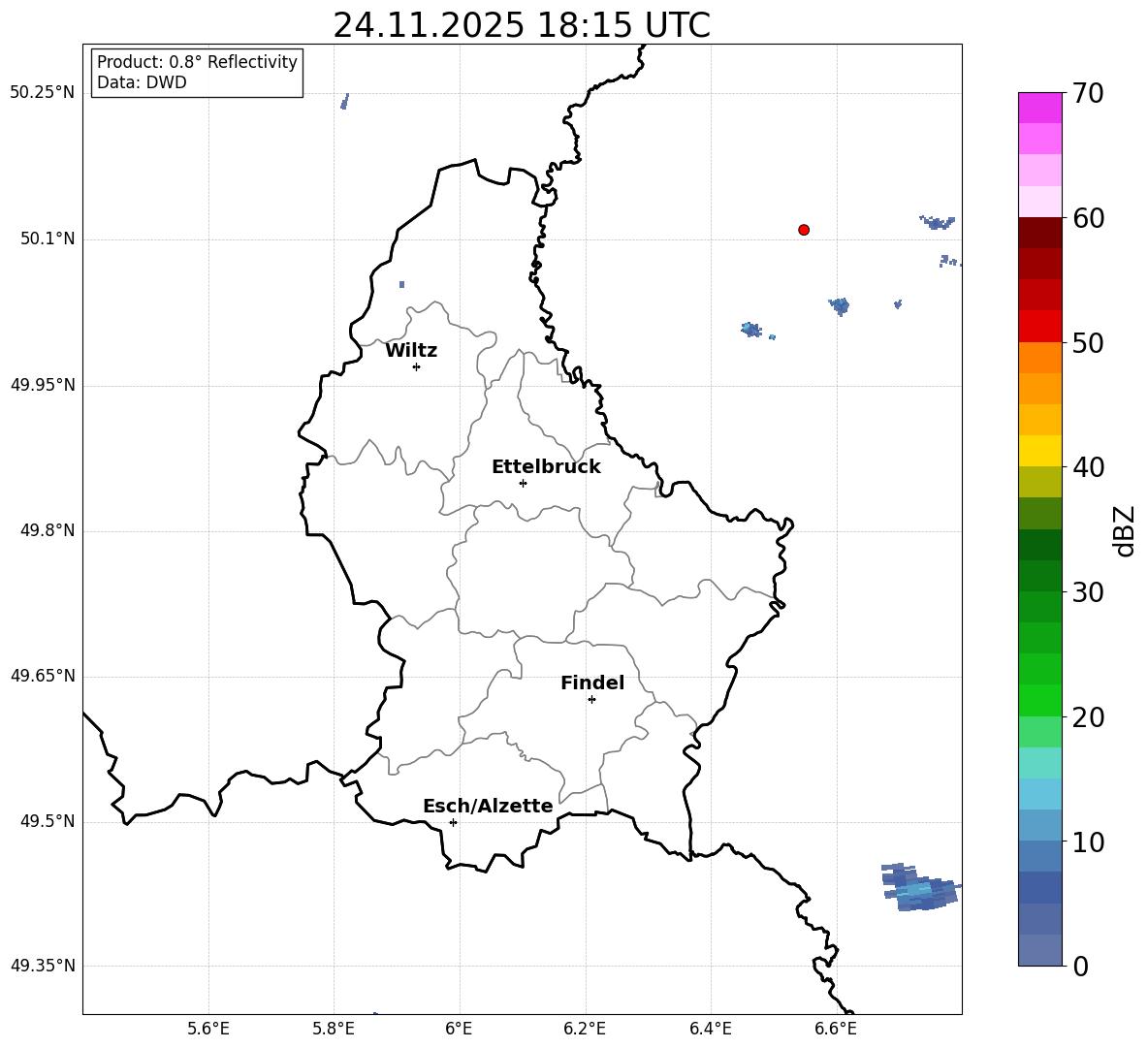Click the '49.65°N' latitude label
Image resolution: width=1148 pixels, height=1048 pixels.
coord(43,676)
